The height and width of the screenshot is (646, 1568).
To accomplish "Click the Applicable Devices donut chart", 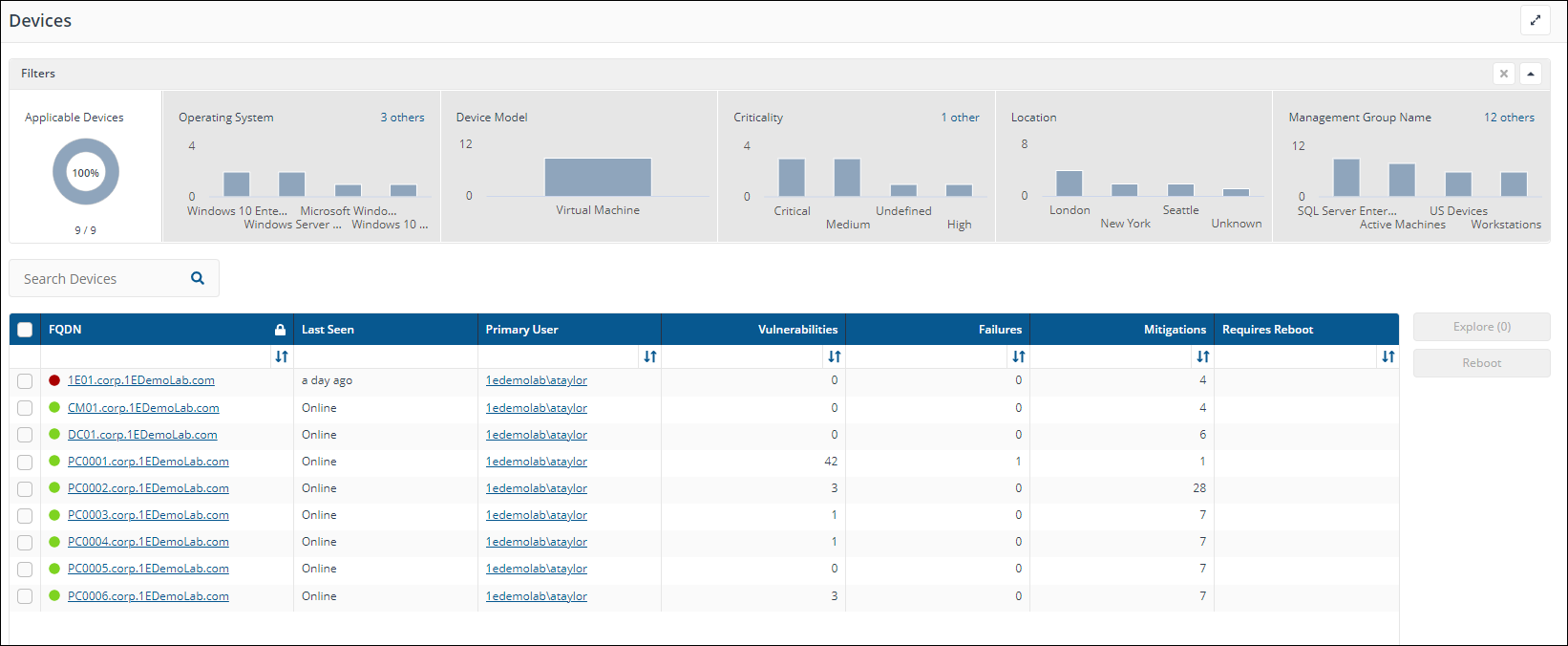I will pos(86,173).
